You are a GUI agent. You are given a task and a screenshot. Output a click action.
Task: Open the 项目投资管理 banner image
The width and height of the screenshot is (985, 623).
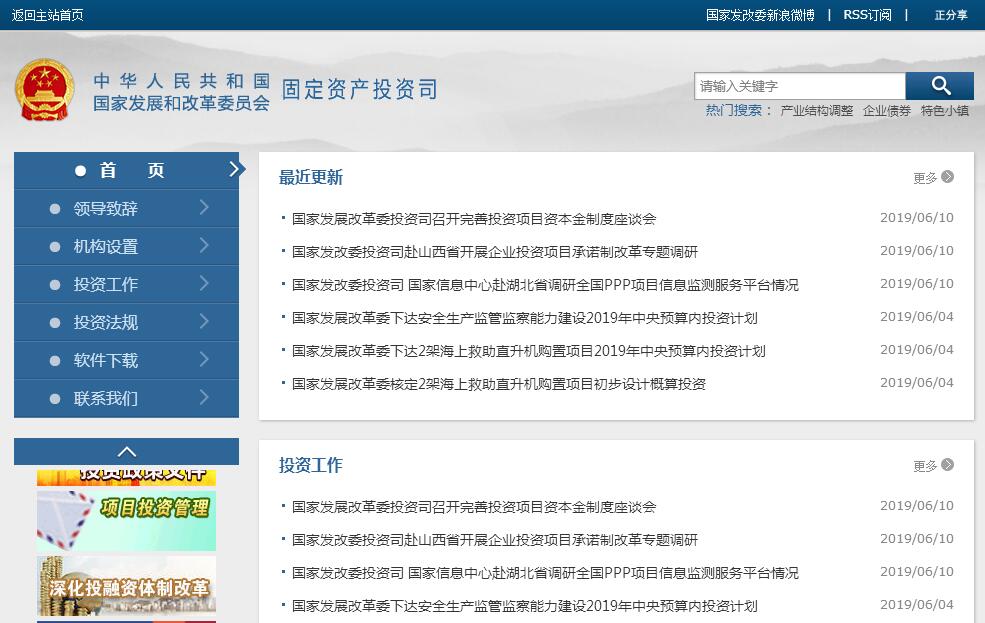[126, 519]
